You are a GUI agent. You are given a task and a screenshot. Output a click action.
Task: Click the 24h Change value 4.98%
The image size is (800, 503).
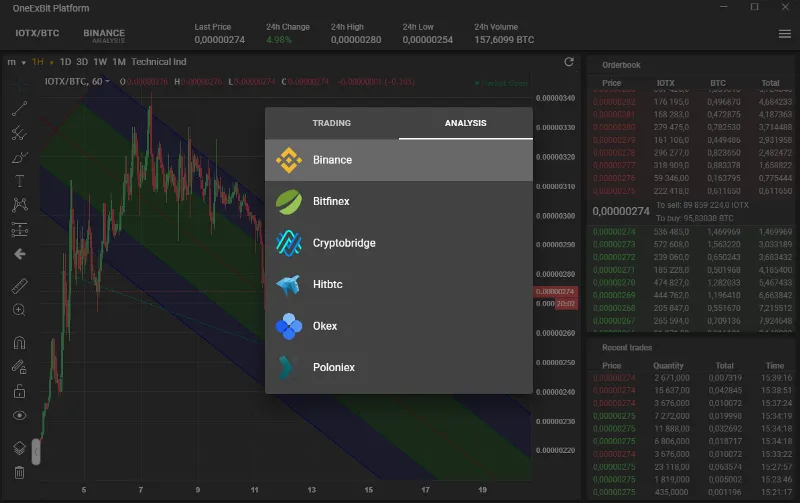(279, 40)
